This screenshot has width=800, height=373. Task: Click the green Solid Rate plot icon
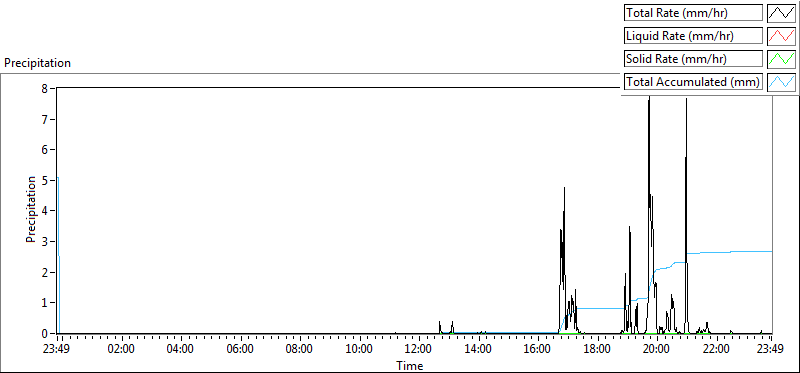[x=781, y=59]
